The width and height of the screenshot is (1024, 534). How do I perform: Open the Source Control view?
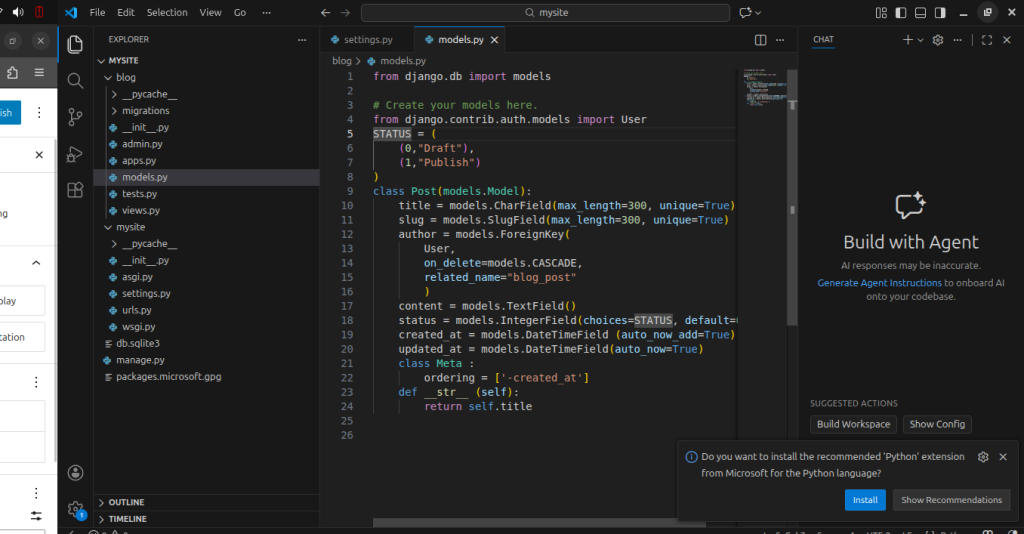coord(75,117)
